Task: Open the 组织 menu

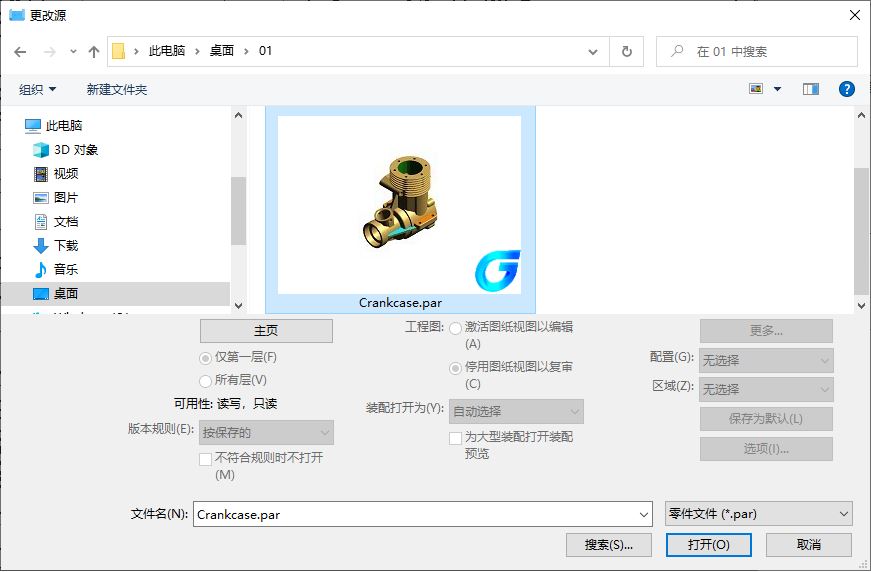Action: (x=37, y=89)
